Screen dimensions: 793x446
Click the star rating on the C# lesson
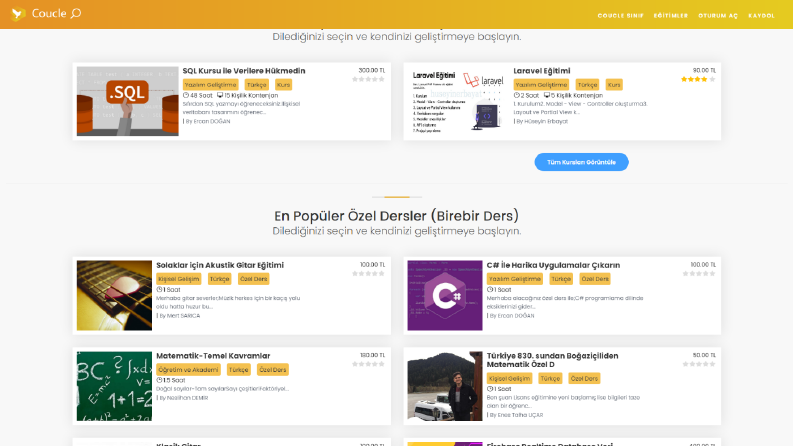(699, 274)
